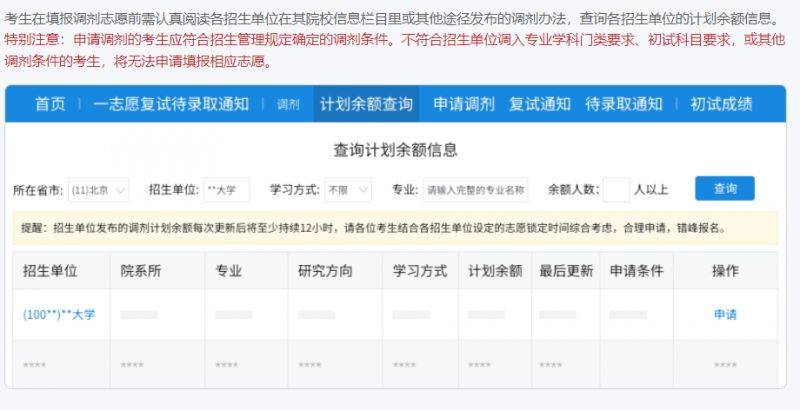Open the (100**)**大学 link
The height and width of the screenshot is (410, 800).
coord(59,314)
